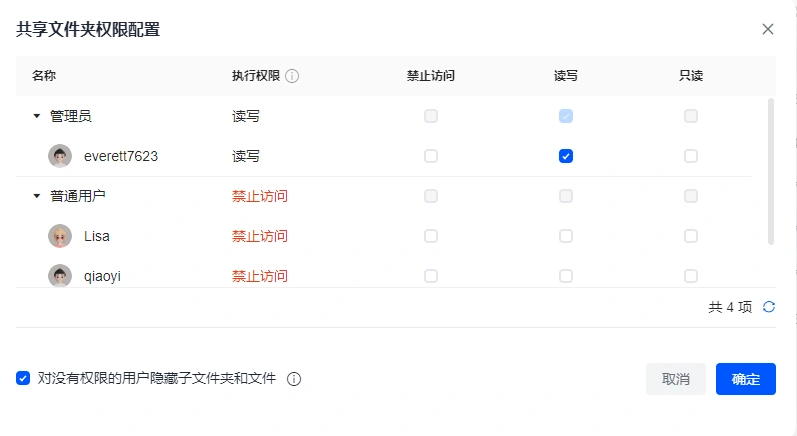Check 只读 checkbox for everett7623
Screen dimensions: 797x436
691,156
